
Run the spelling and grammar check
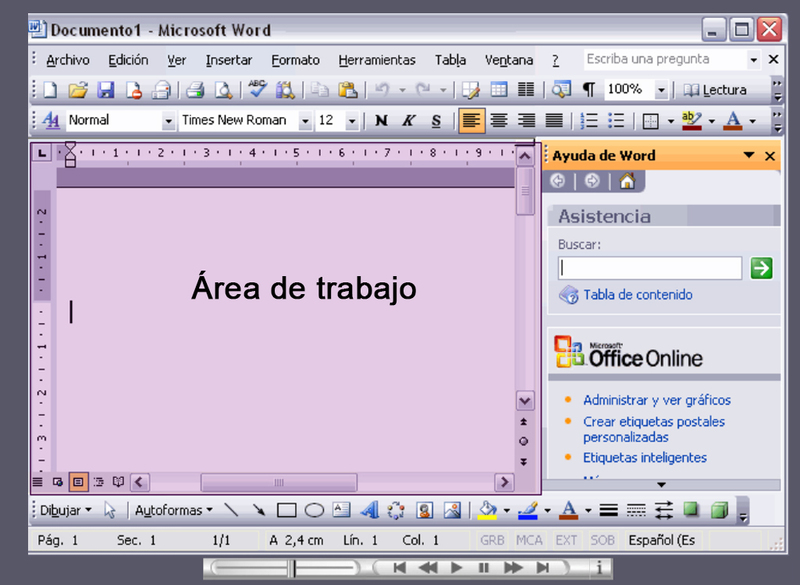[x=258, y=90]
